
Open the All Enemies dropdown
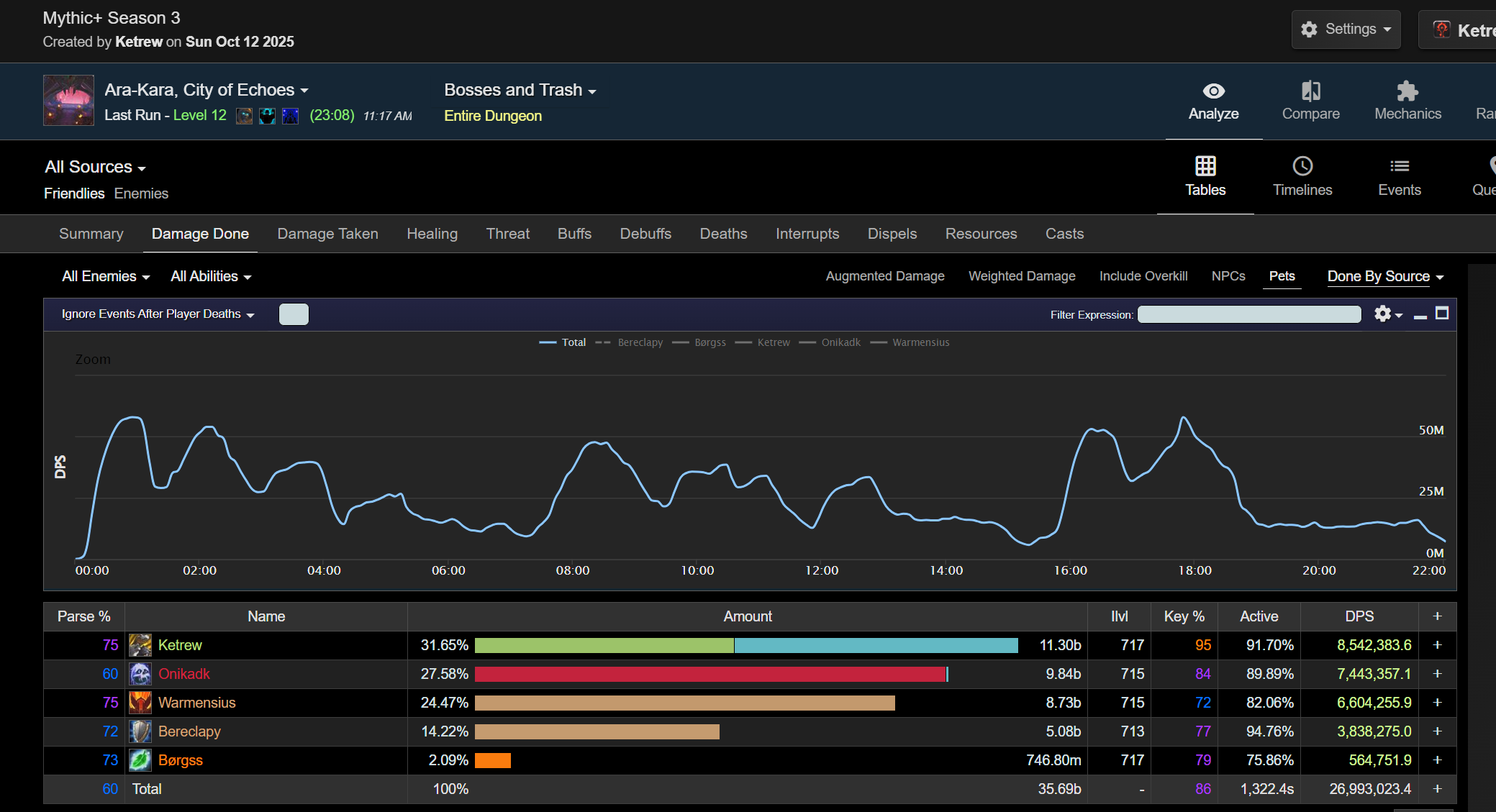[x=106, y=276]
